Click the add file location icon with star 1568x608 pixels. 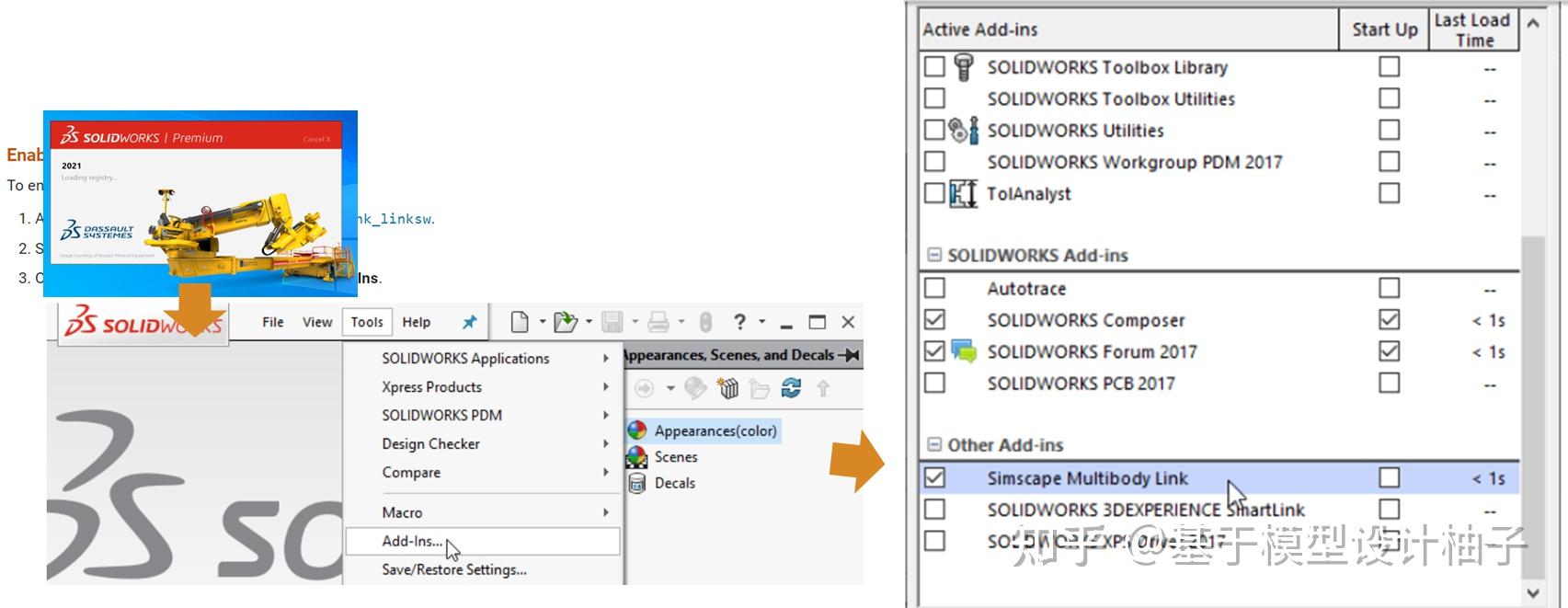(x=728, y=388)
